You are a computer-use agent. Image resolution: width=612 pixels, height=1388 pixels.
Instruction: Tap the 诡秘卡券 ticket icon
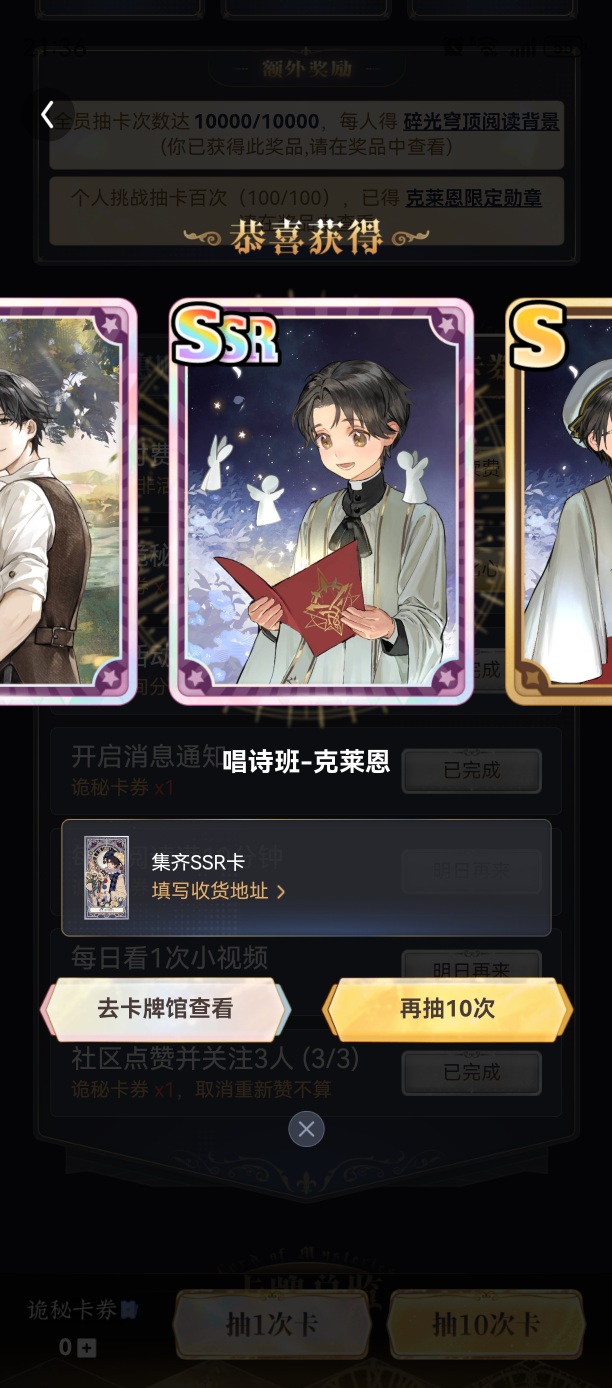(129, 1310)
